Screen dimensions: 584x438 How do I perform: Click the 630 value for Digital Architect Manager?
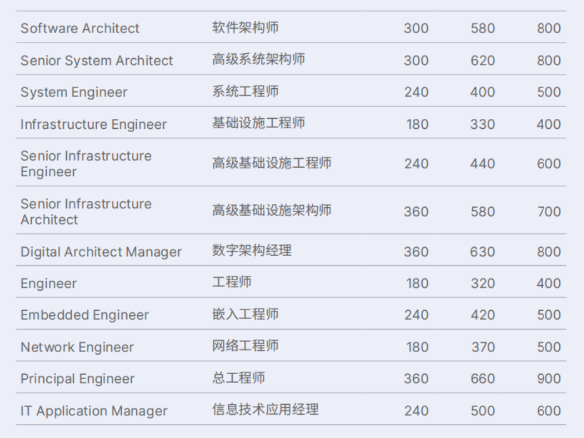click(x=482, y=252)
